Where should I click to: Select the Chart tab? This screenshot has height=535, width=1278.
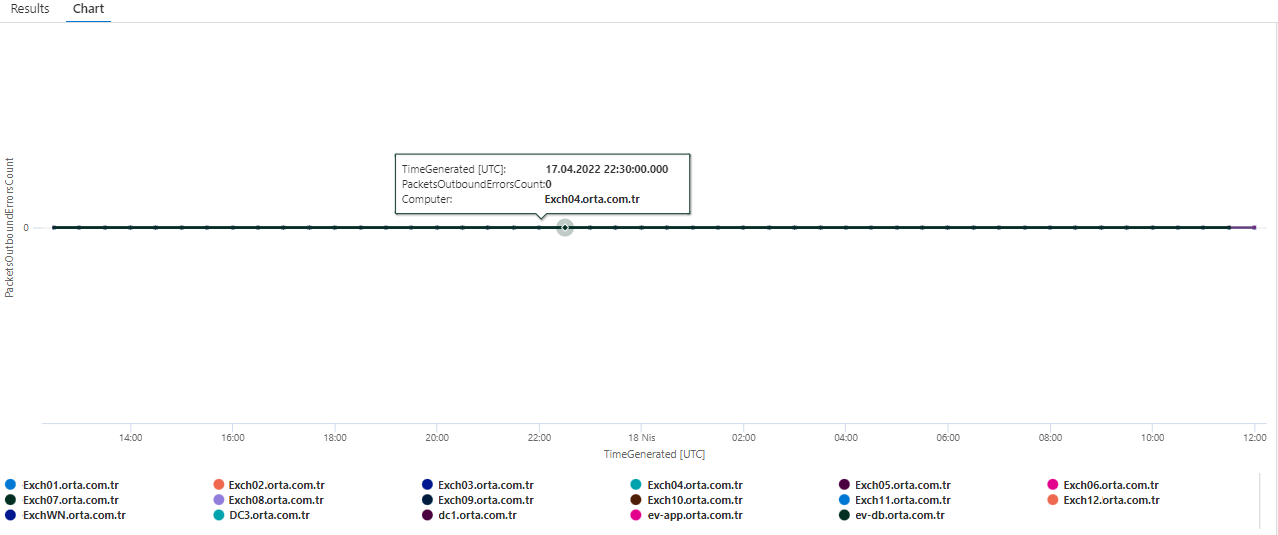click(89, 9)
